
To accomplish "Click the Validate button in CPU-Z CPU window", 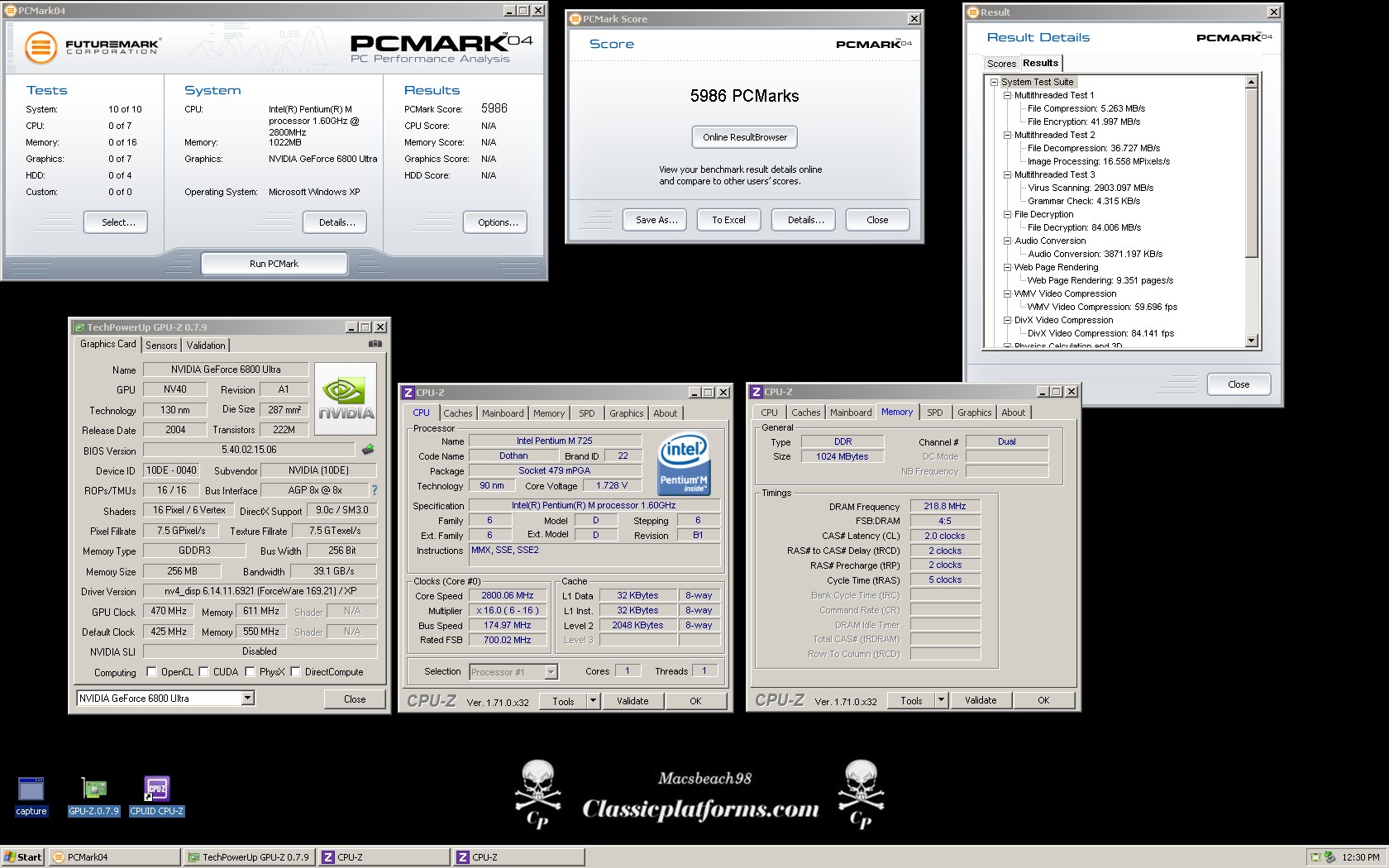I will point(632,701).
